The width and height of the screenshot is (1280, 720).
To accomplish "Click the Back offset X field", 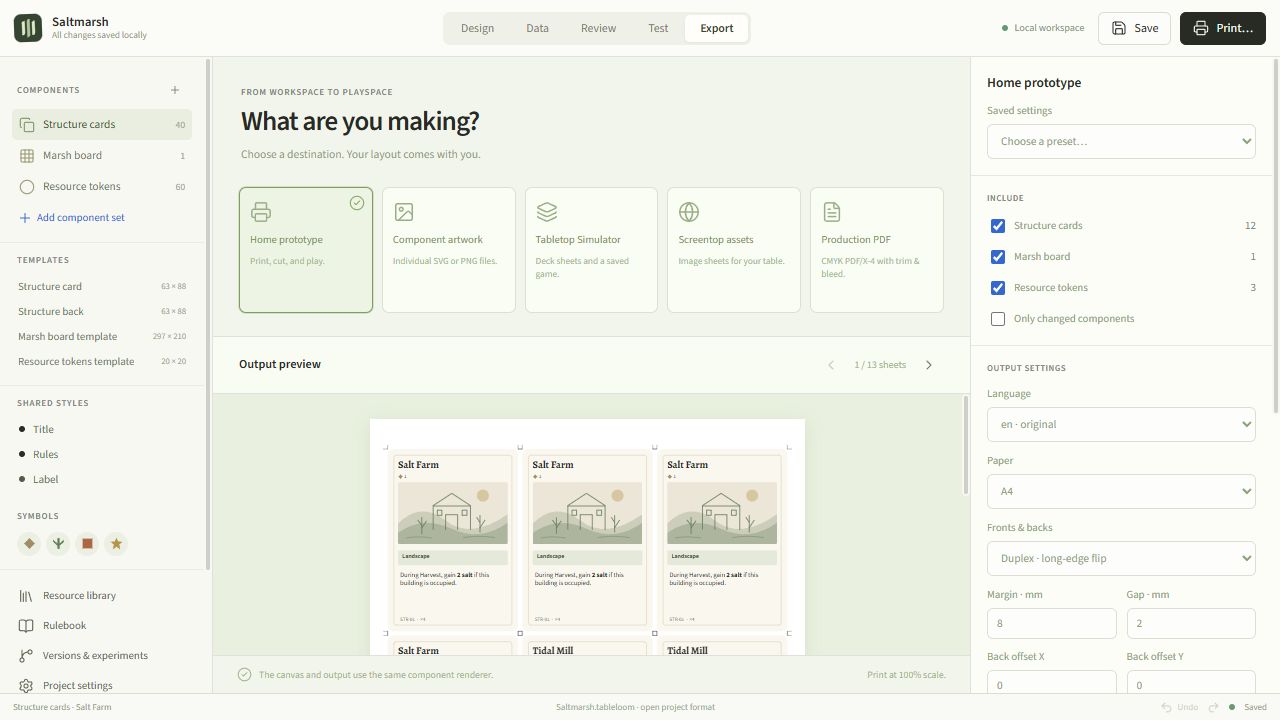I will pyautogui.click(x=1051, y=683).
